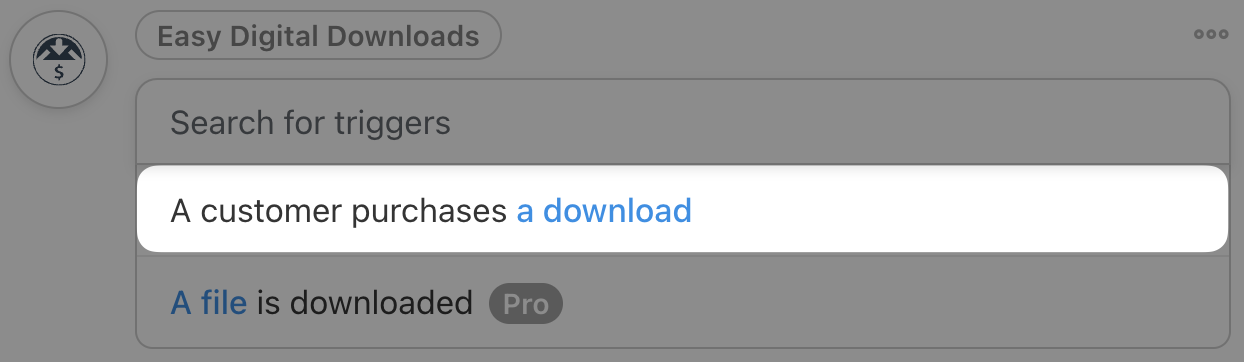Click the 'Search for triggers' placeholder text
Image resolution: width=1244 pixels, height=362 pixels.
[311, 123]
